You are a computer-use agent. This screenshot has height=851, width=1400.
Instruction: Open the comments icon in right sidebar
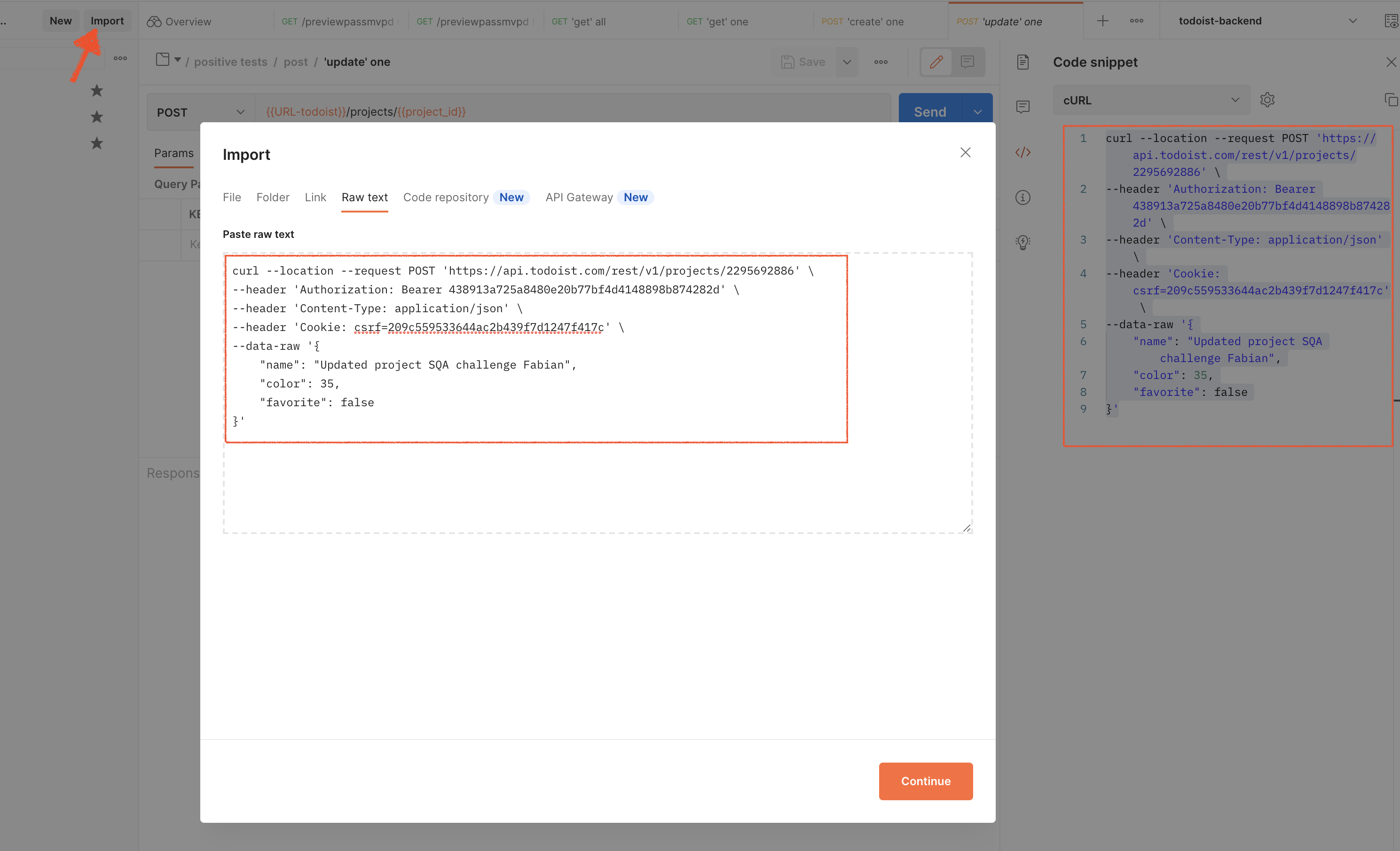tap(1022, 107)
